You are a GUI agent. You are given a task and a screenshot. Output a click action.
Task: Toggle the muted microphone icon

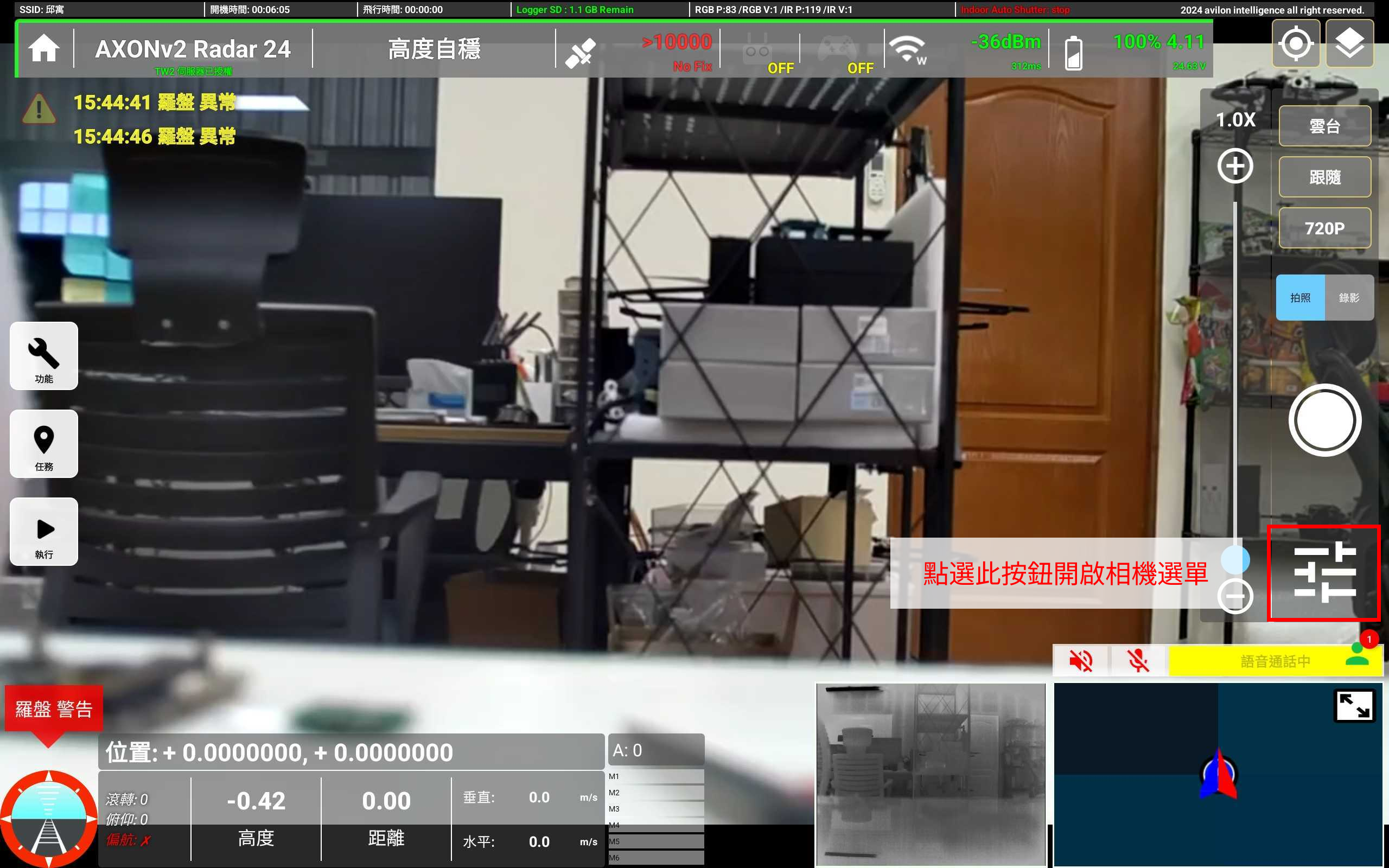[x=1138, y=661]
